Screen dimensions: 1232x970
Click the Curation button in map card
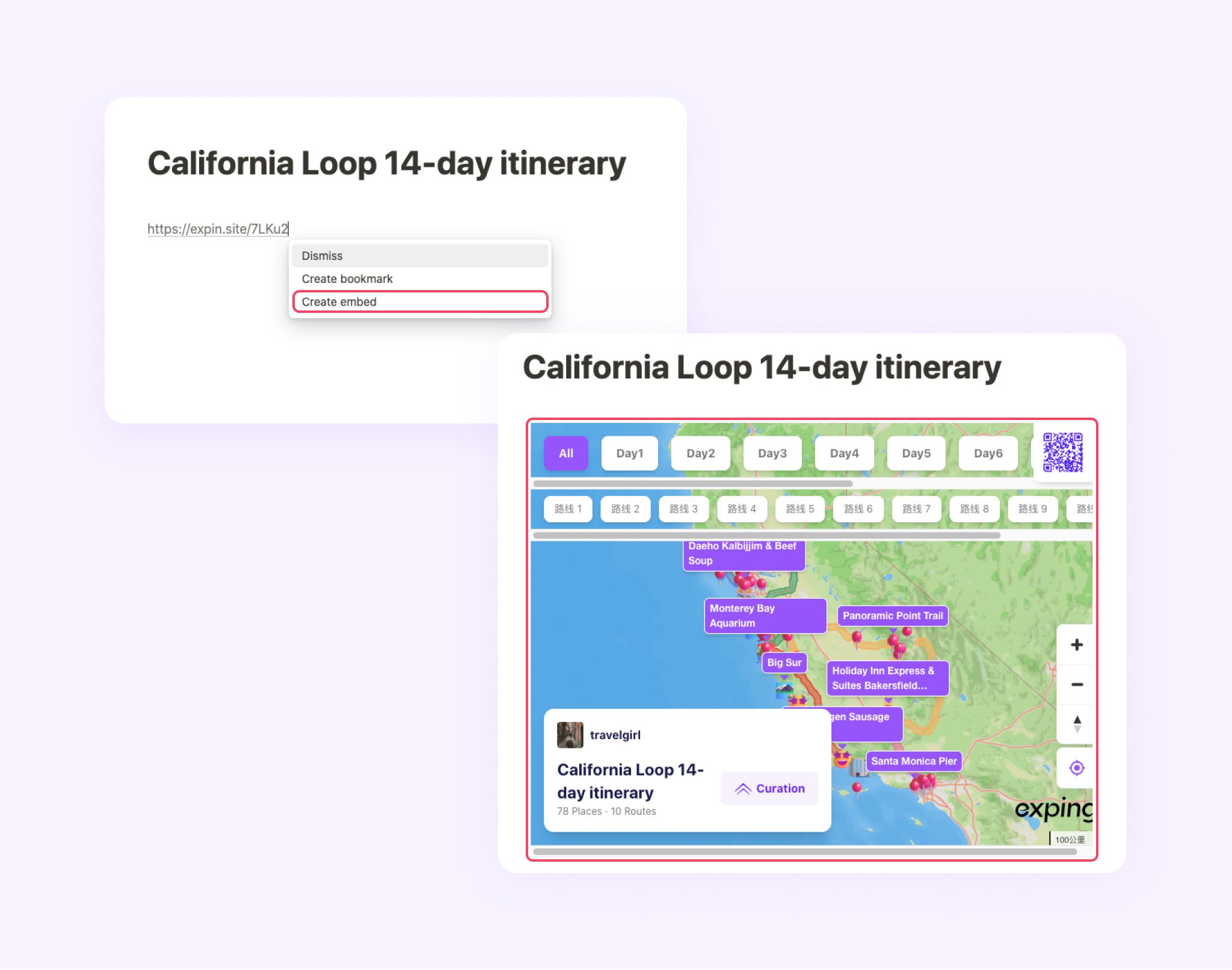[768, 789]
